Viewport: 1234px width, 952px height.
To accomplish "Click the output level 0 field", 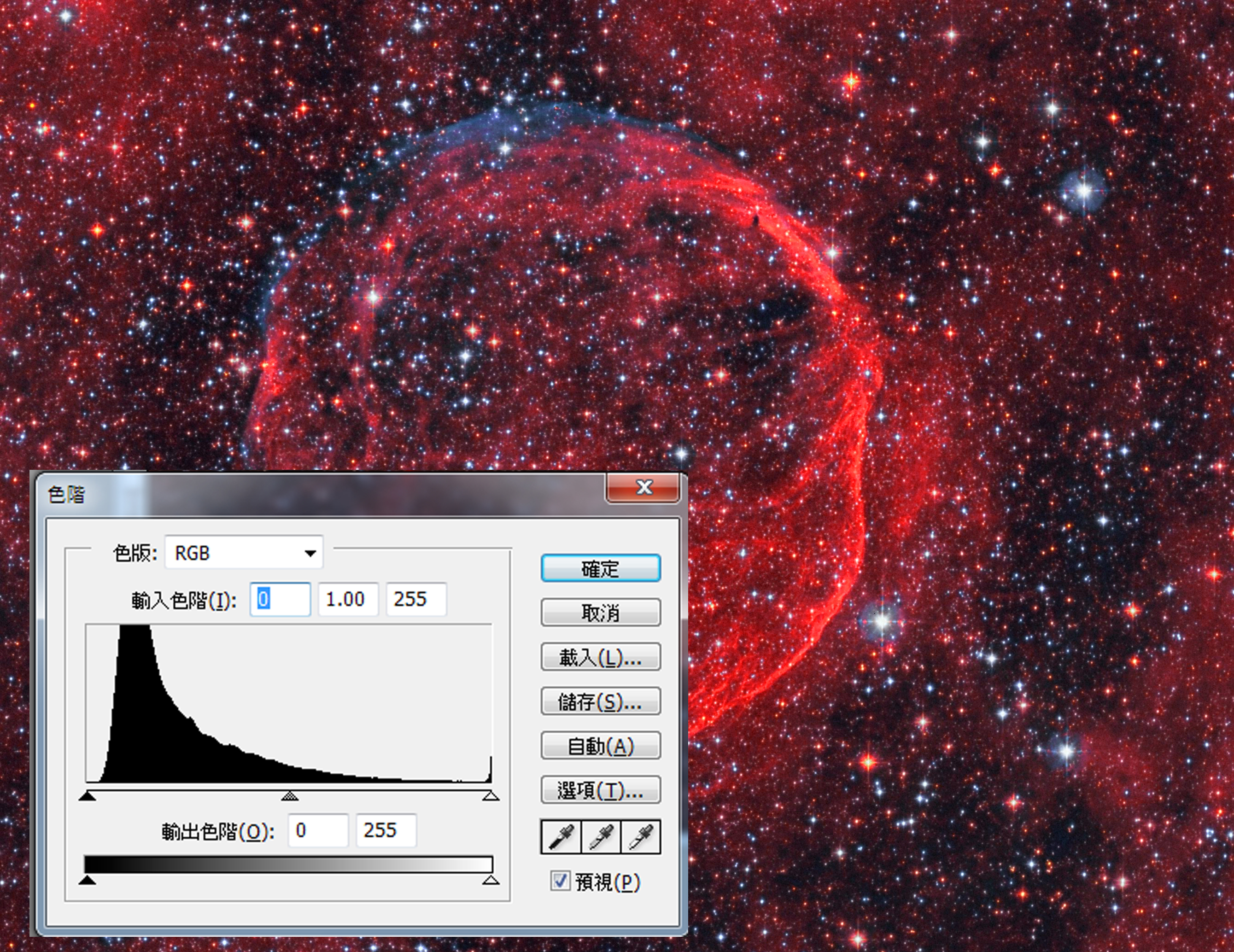I will [x=317, y=830].
